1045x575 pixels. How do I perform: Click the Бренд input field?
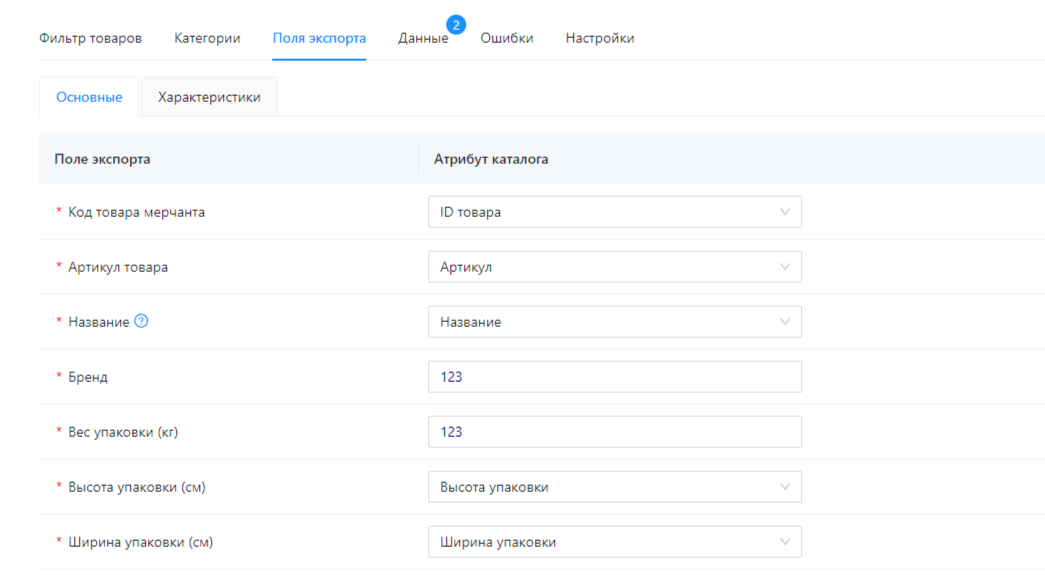click(x=614, y=377)
